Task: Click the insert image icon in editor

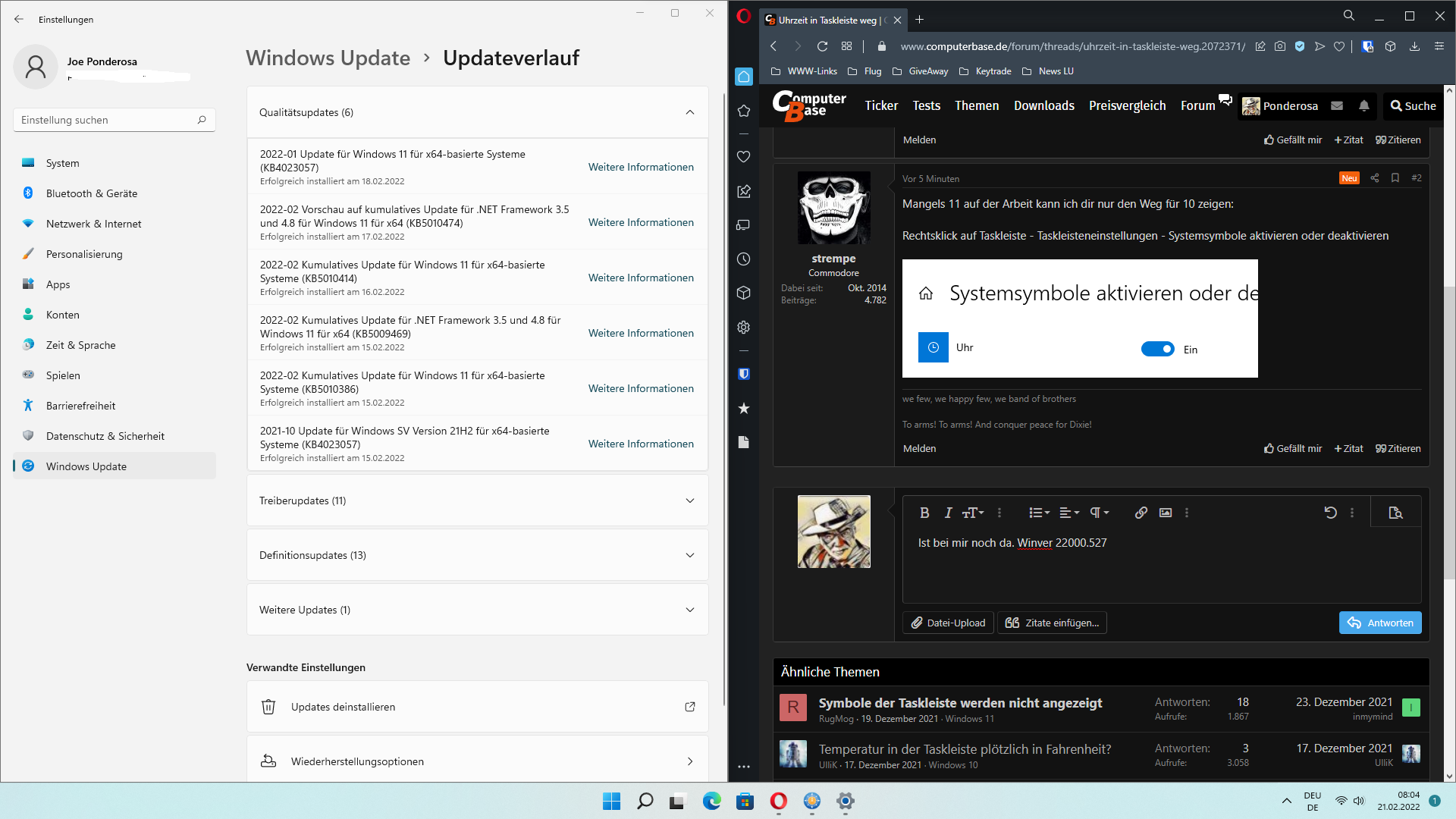Action: (x=1166, y=513)
